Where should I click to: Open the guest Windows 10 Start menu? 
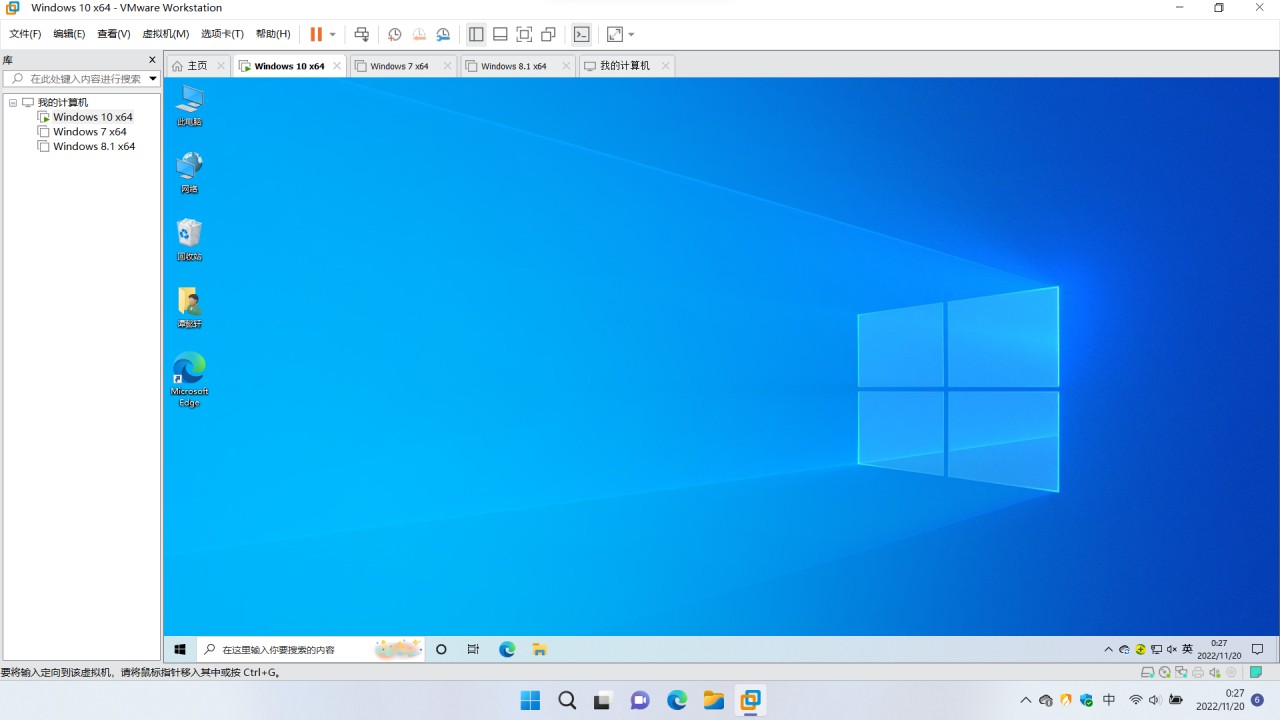180,649
